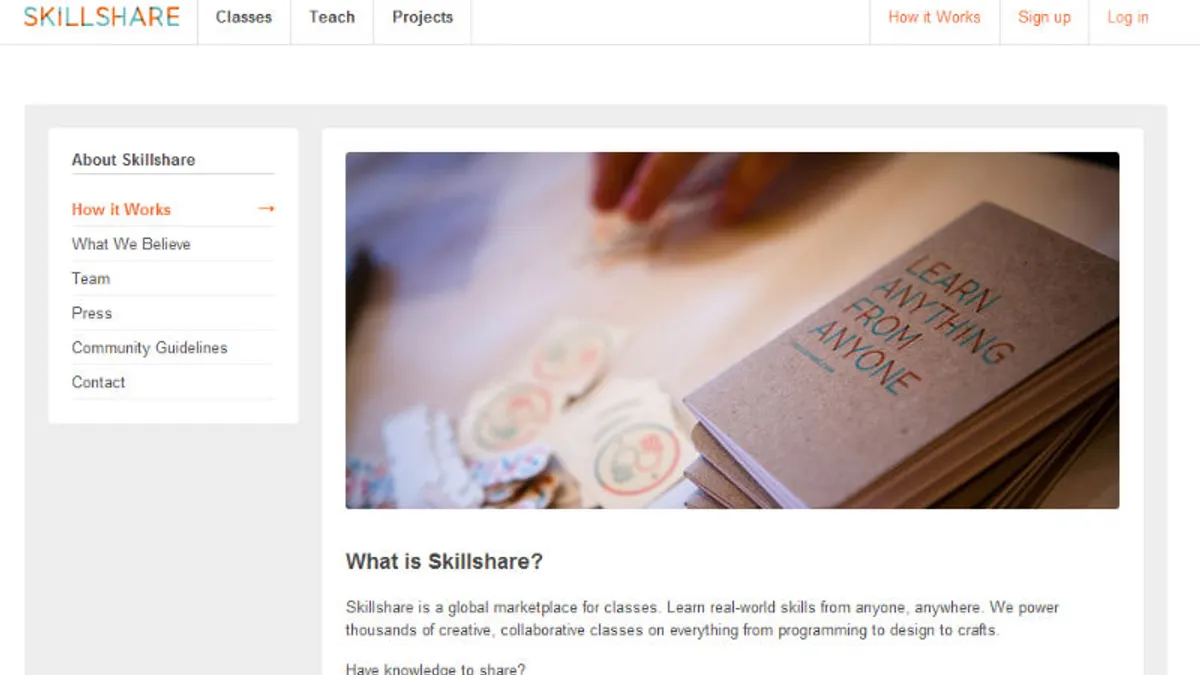Click the Have knowledge to share text
Screen dimensions: 1200x675
(x=435, y=669)
